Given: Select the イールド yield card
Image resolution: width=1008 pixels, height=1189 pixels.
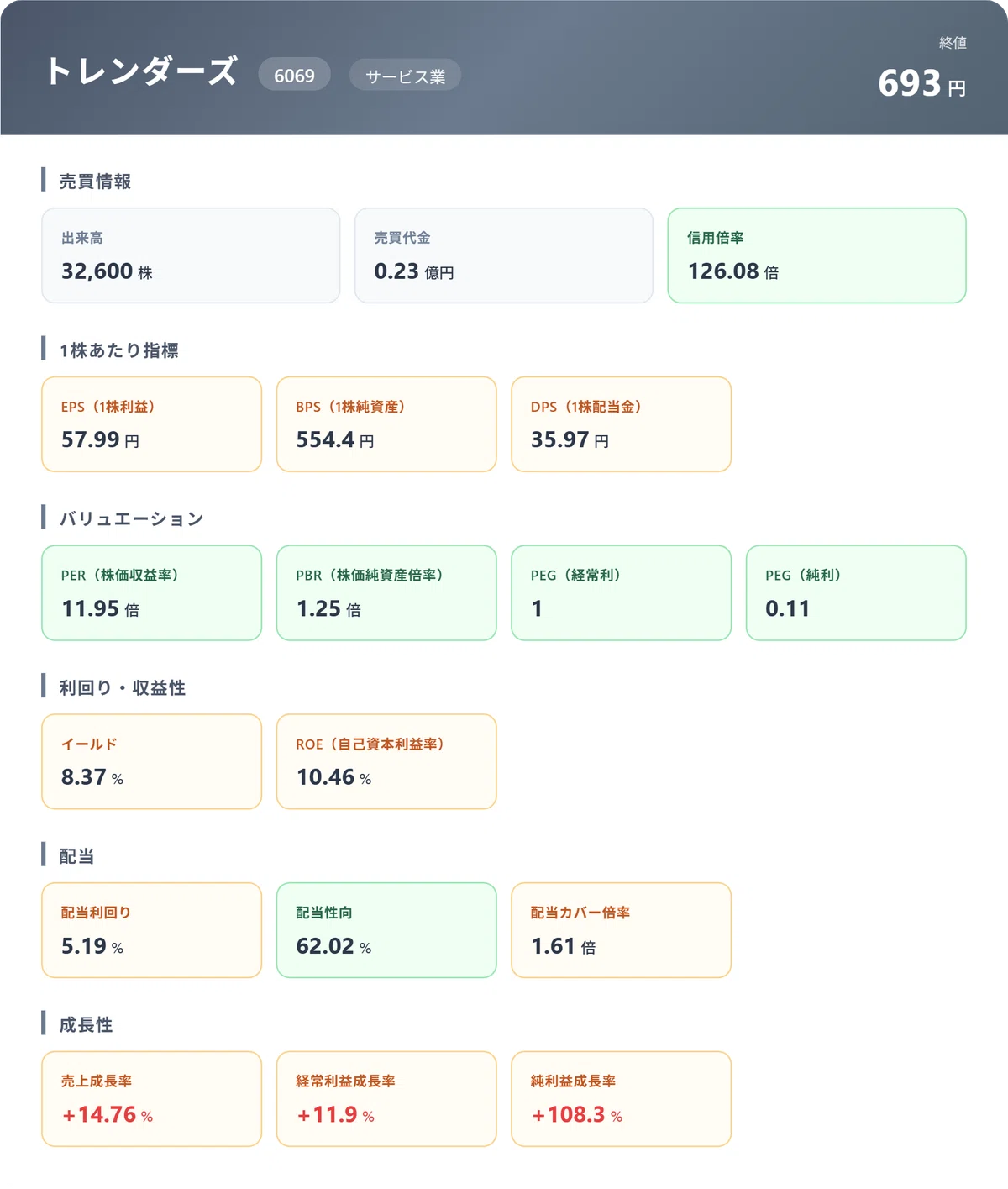Looking at the screenshot, I should click(152, 762).
